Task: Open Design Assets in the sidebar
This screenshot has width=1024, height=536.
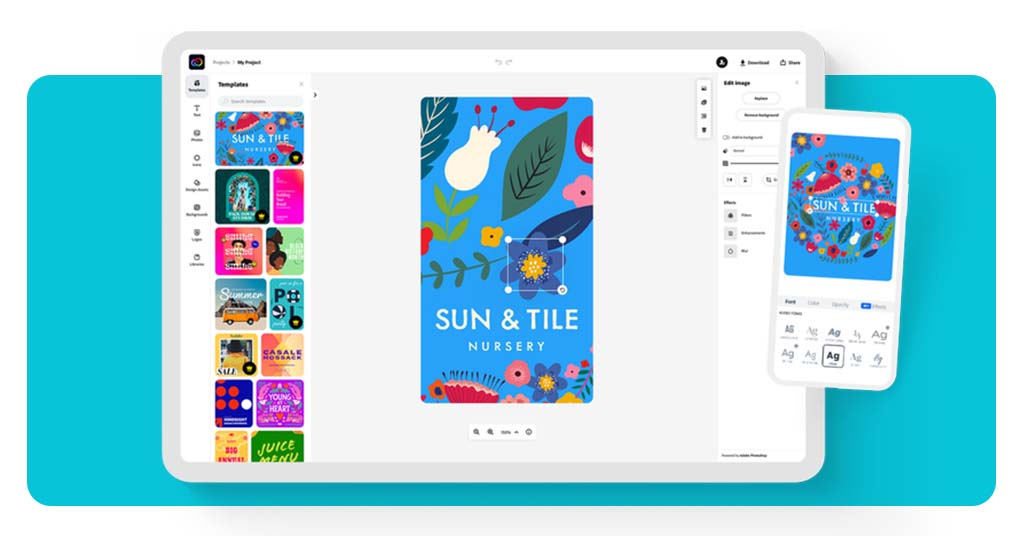Action: click(197, 185)
